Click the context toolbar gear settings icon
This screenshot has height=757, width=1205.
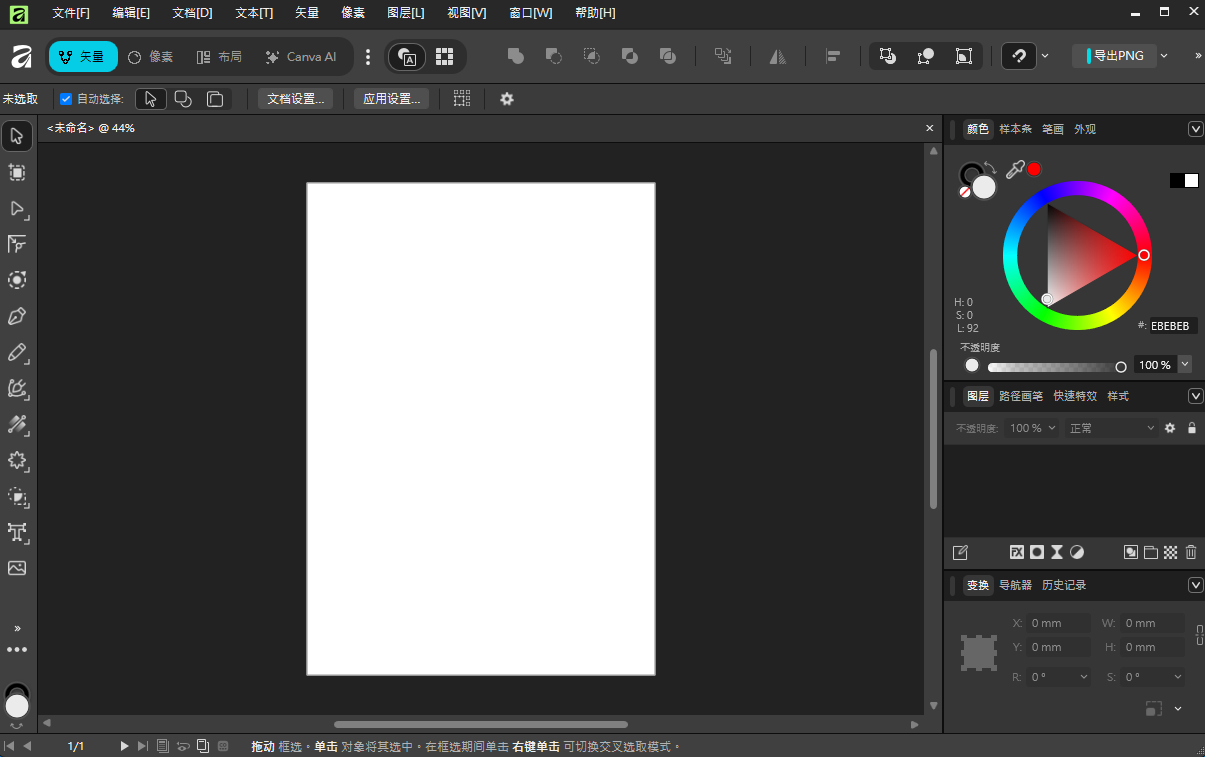(507, 99)
